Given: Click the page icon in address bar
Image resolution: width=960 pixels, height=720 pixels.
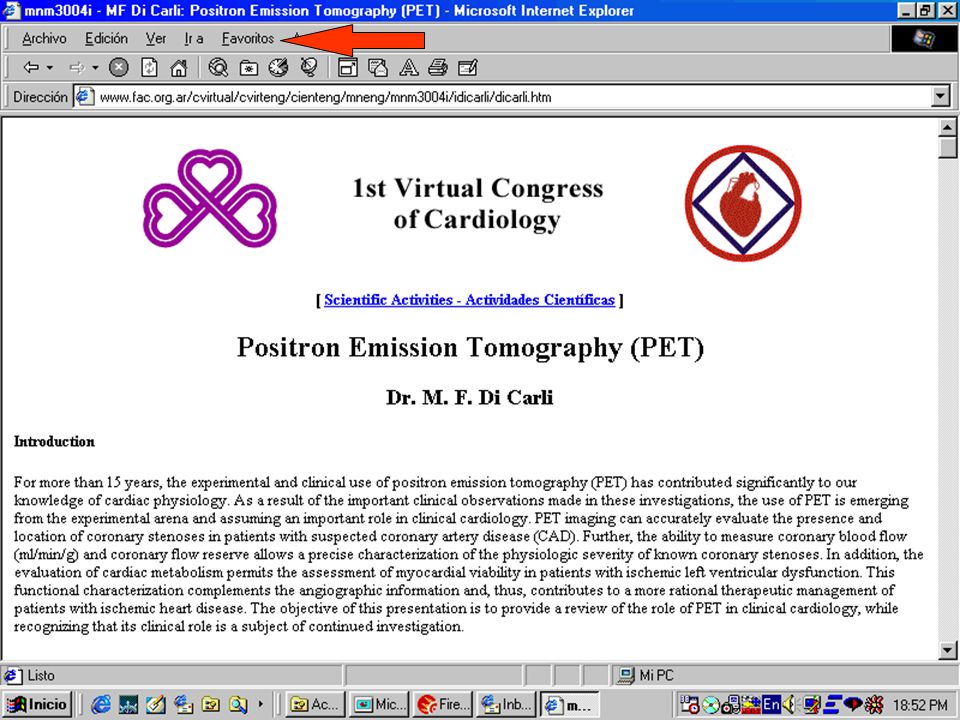Looking at the screenshot, I should 84,97.
